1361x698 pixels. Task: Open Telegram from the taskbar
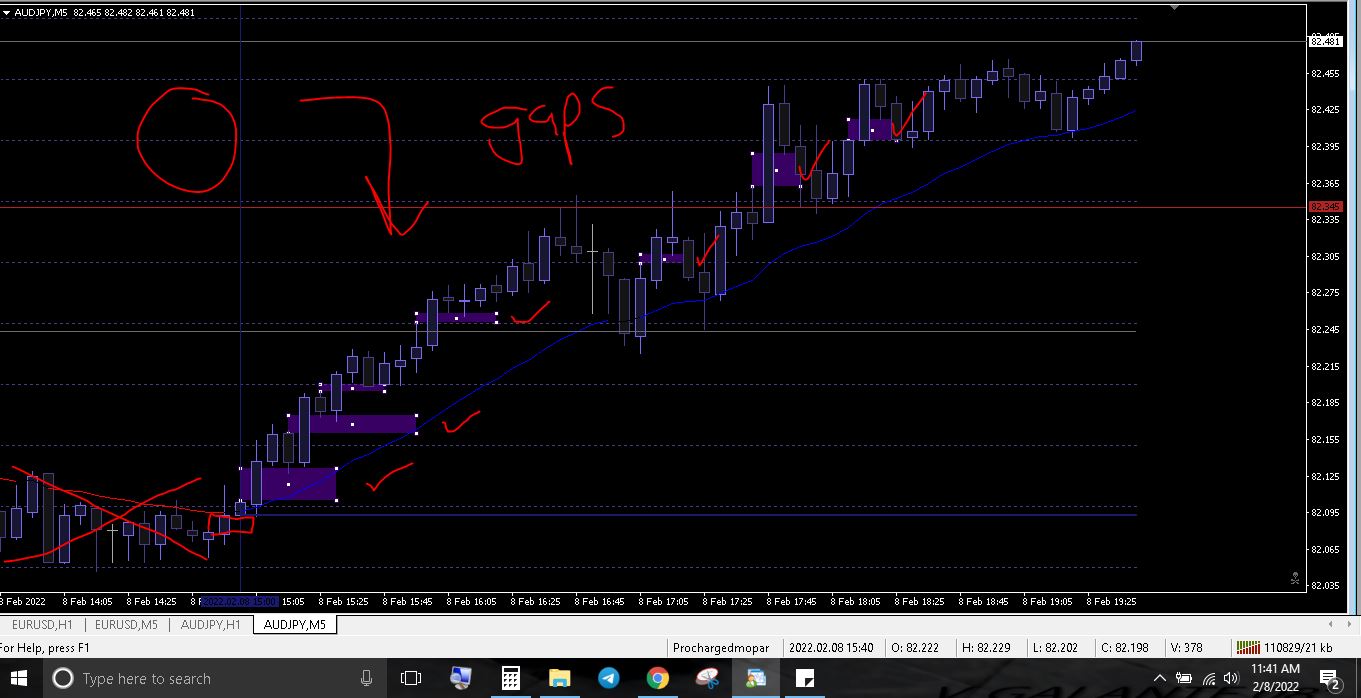(608, 678)
